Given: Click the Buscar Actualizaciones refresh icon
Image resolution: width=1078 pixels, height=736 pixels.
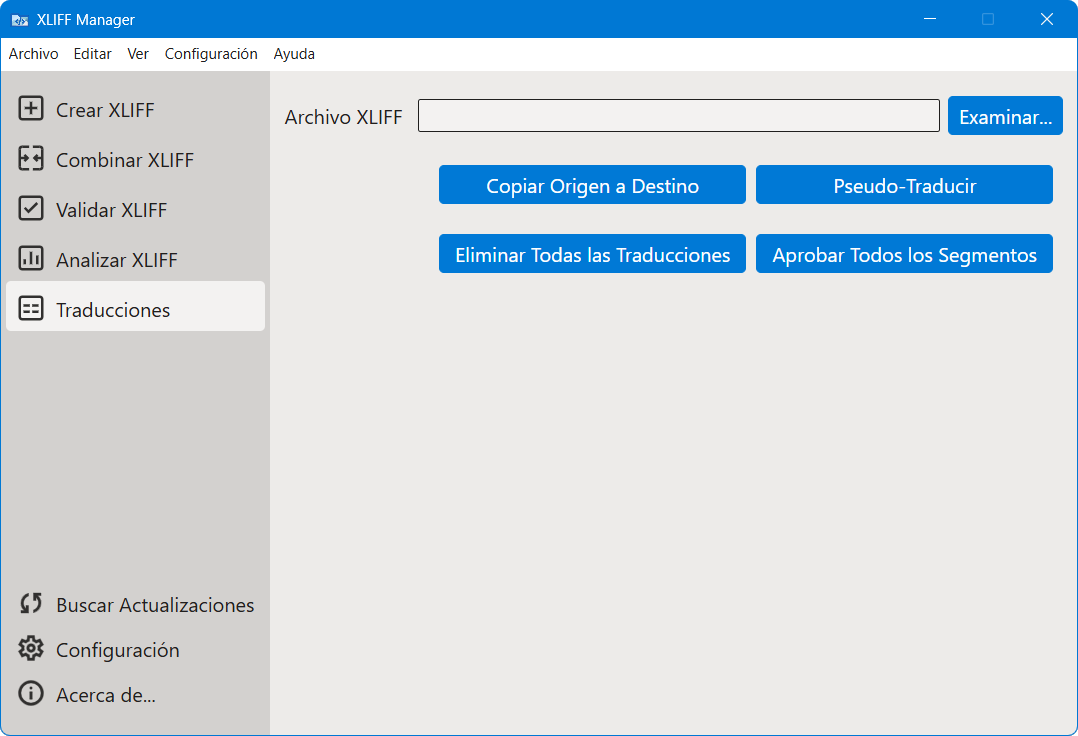Looking at the screenshot, I should (31, 604).
